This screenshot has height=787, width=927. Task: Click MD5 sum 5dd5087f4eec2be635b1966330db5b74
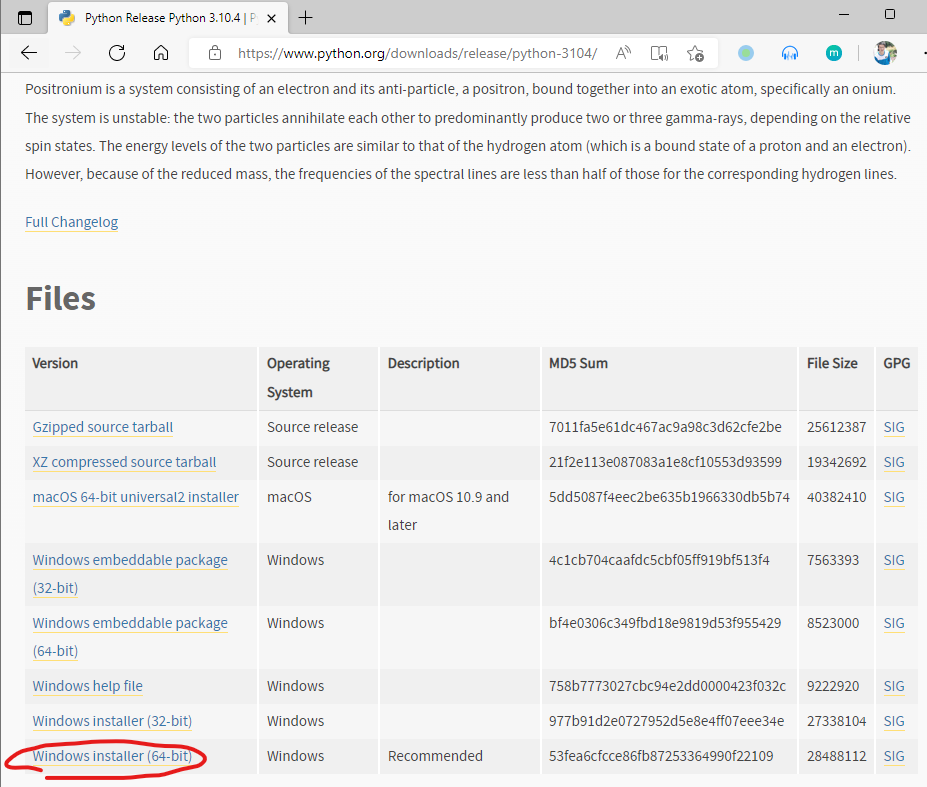669,497
